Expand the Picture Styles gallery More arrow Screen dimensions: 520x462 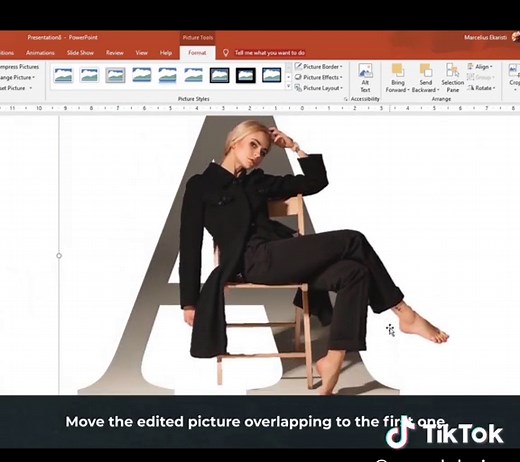(289, 86)
